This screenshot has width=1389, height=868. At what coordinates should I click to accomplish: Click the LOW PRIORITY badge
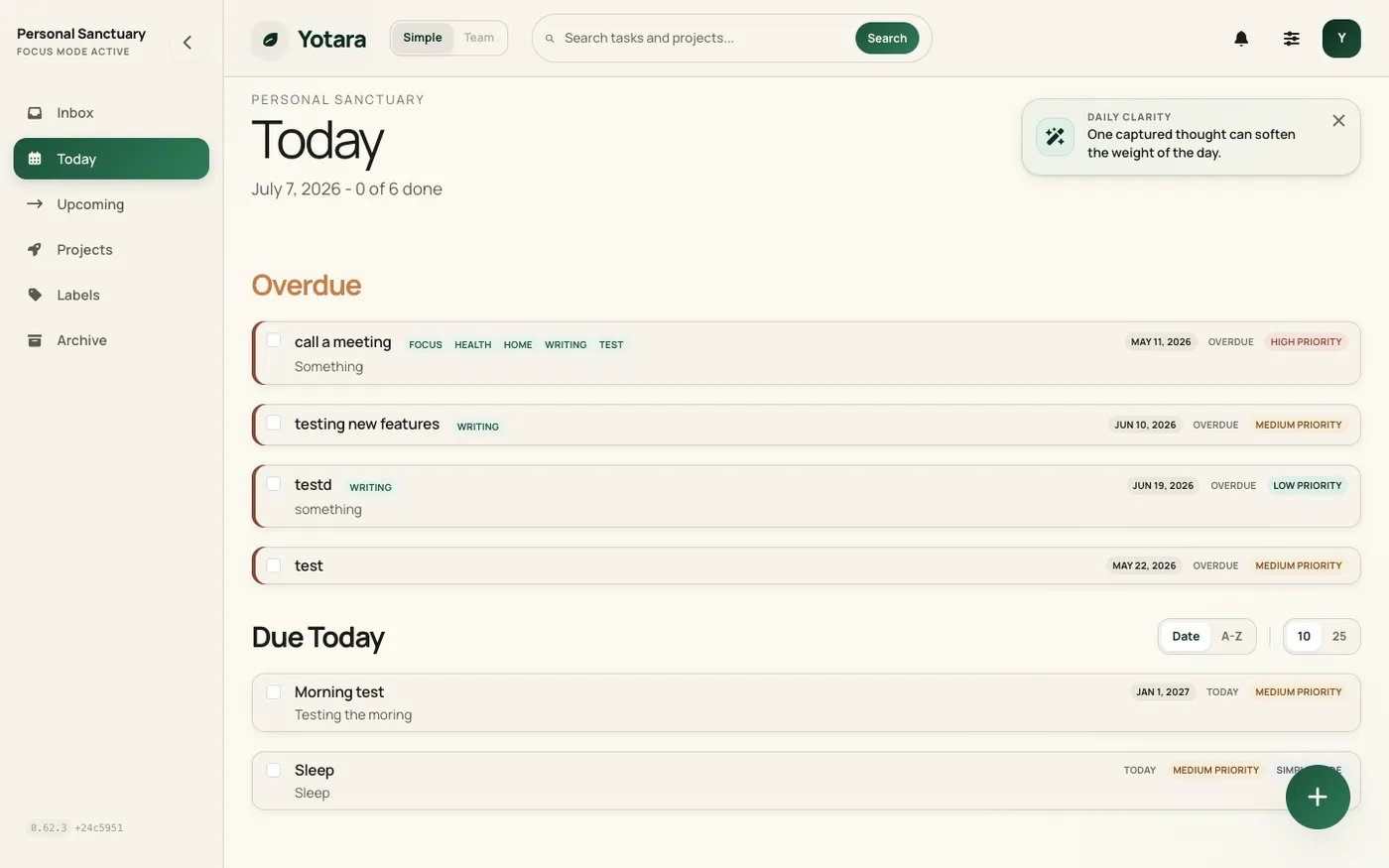(1308, 486)
